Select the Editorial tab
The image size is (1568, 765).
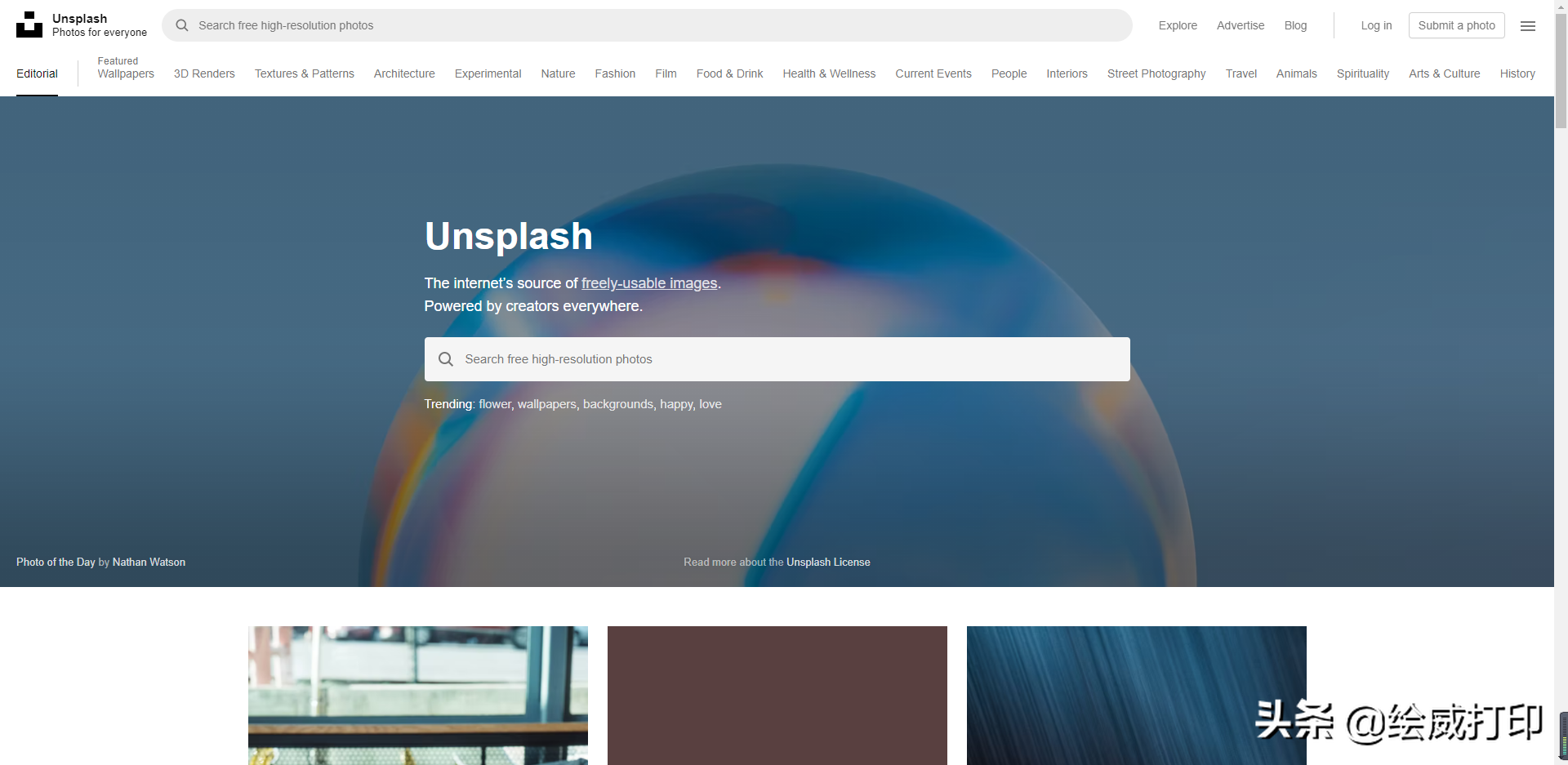pyautogui.click(x=37, y=73)
